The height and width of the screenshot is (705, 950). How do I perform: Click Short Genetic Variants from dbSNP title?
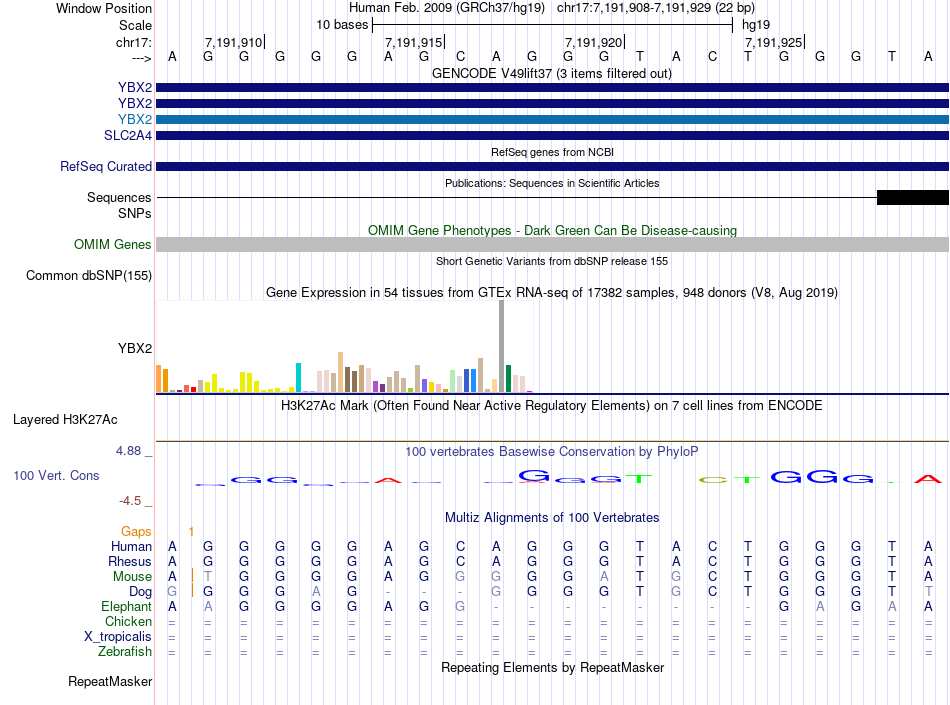point(552,261)
